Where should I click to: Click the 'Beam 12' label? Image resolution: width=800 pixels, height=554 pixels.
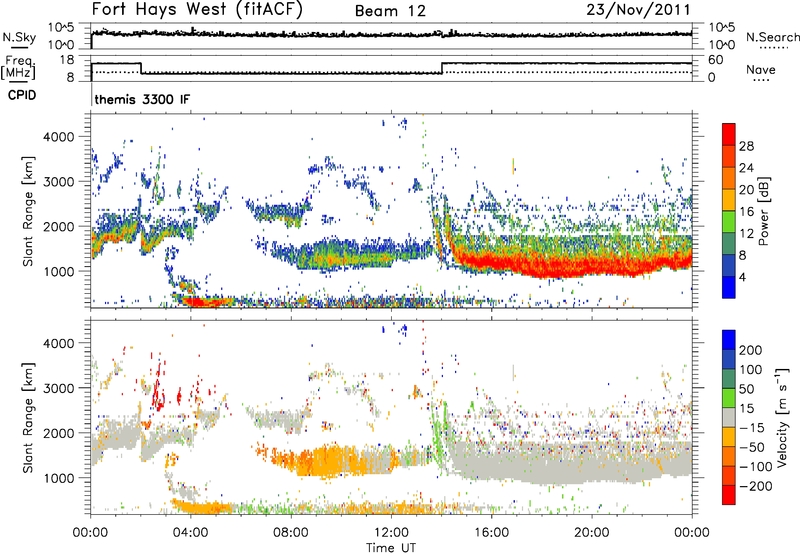(x=390, y=11)
